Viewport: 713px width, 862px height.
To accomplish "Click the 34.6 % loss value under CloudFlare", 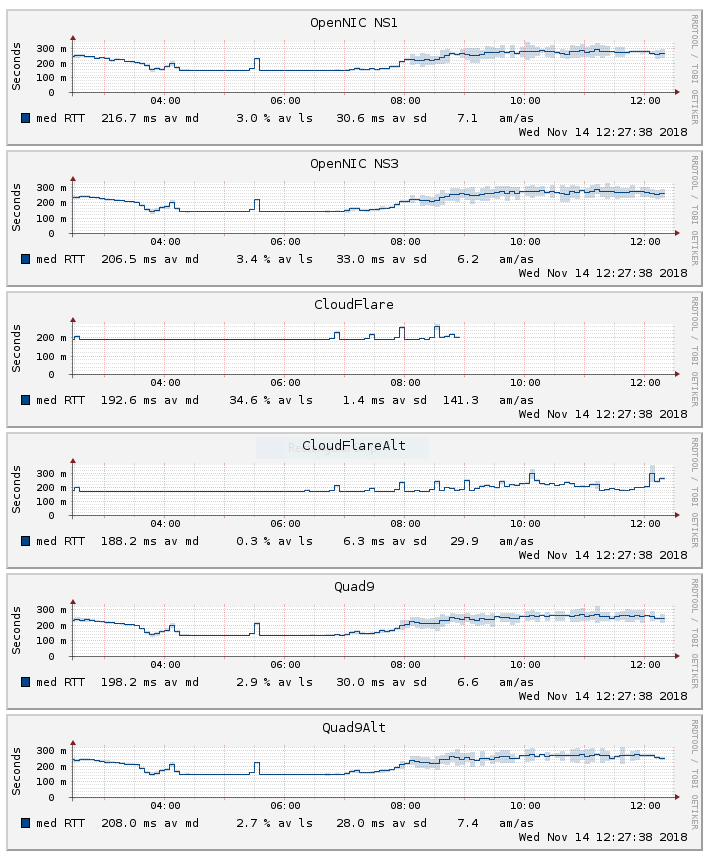I will 257,400.
